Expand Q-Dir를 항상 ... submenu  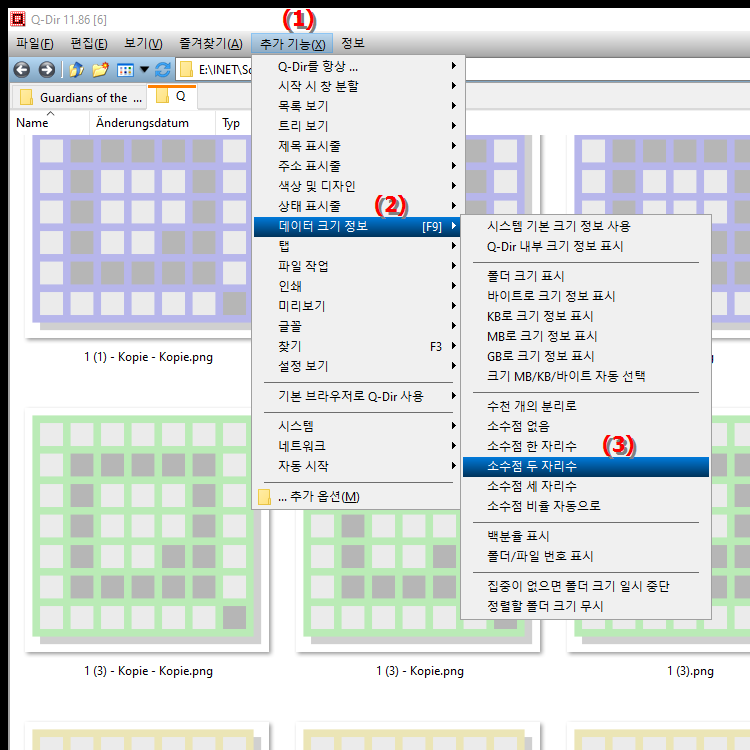(356, 66)
